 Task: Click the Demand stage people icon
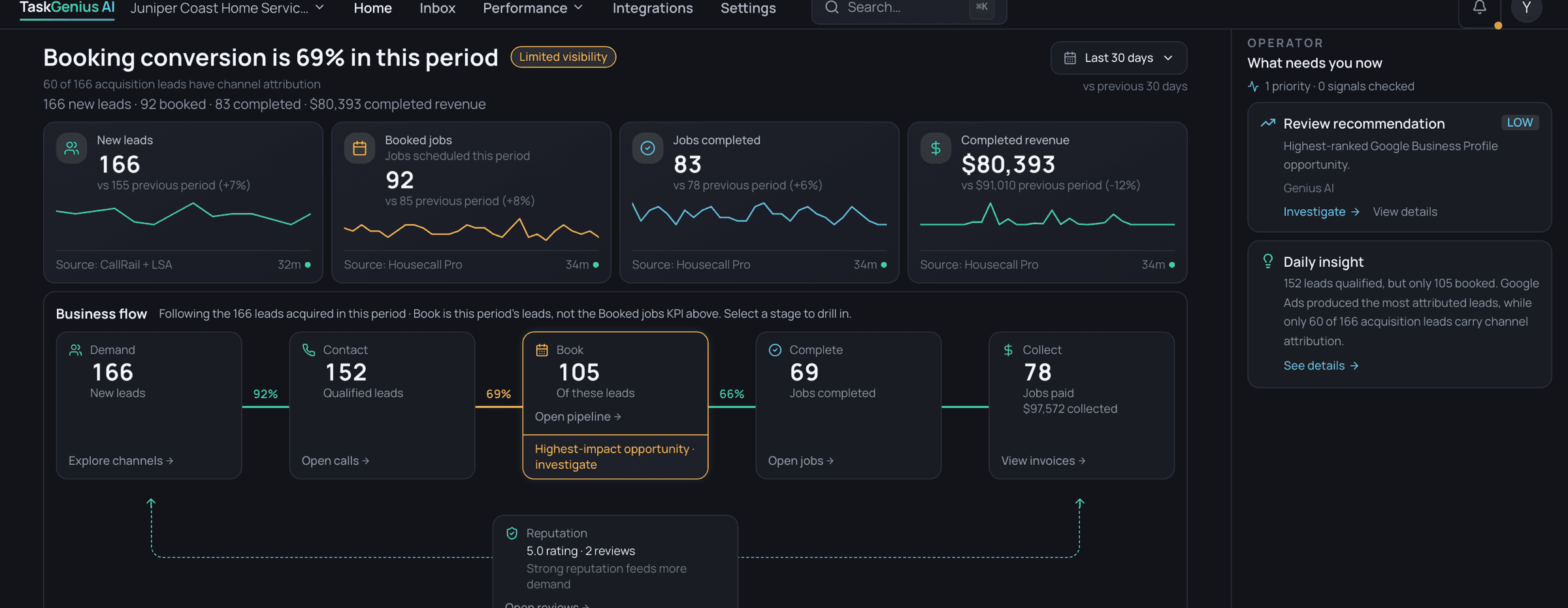tap(76, 350)
